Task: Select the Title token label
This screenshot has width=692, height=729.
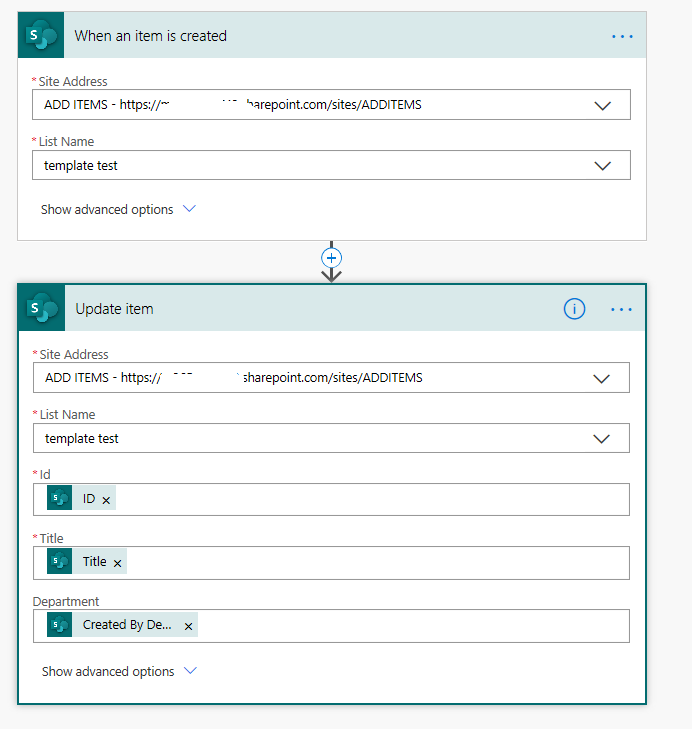Action: 94,562
